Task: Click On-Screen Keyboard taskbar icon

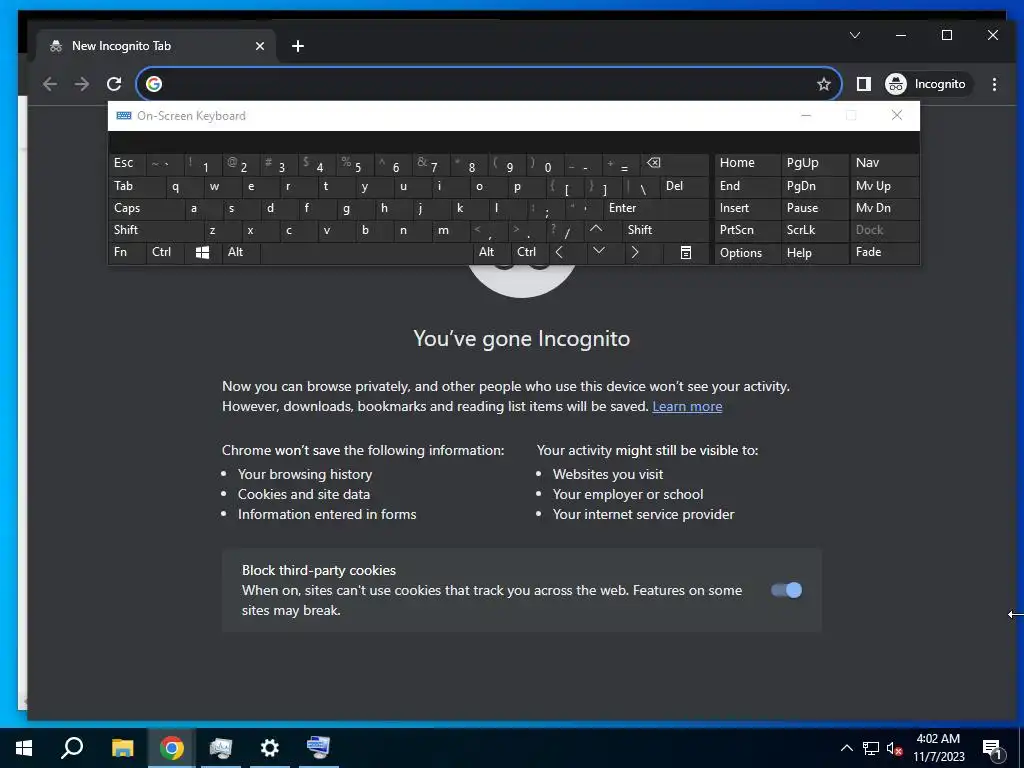Action: [319, 748]
